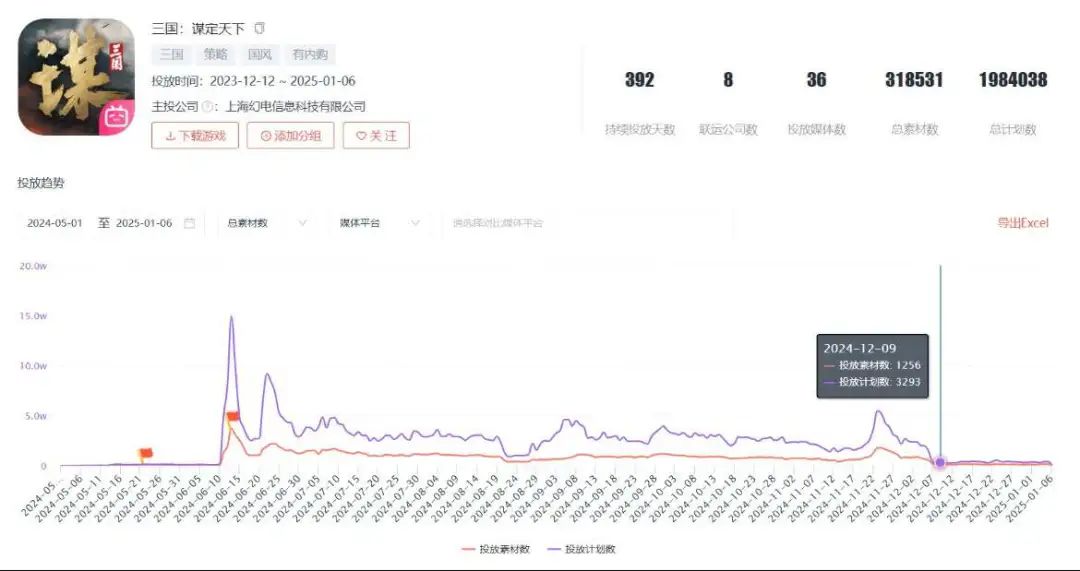Click the 导出Excel link
Screen dimensions: 1080x571
click(1023, 223)
